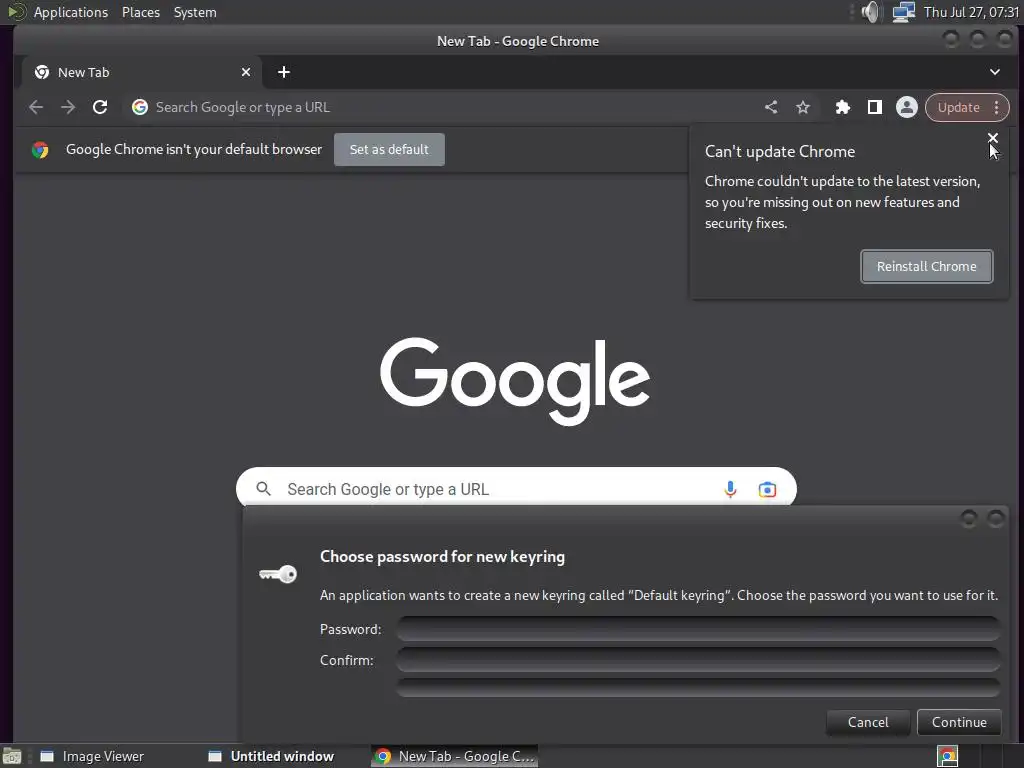The height and width of the screenshot is (768, 1024).
Task: Click Set as default button
Action: tap(389, 150)
